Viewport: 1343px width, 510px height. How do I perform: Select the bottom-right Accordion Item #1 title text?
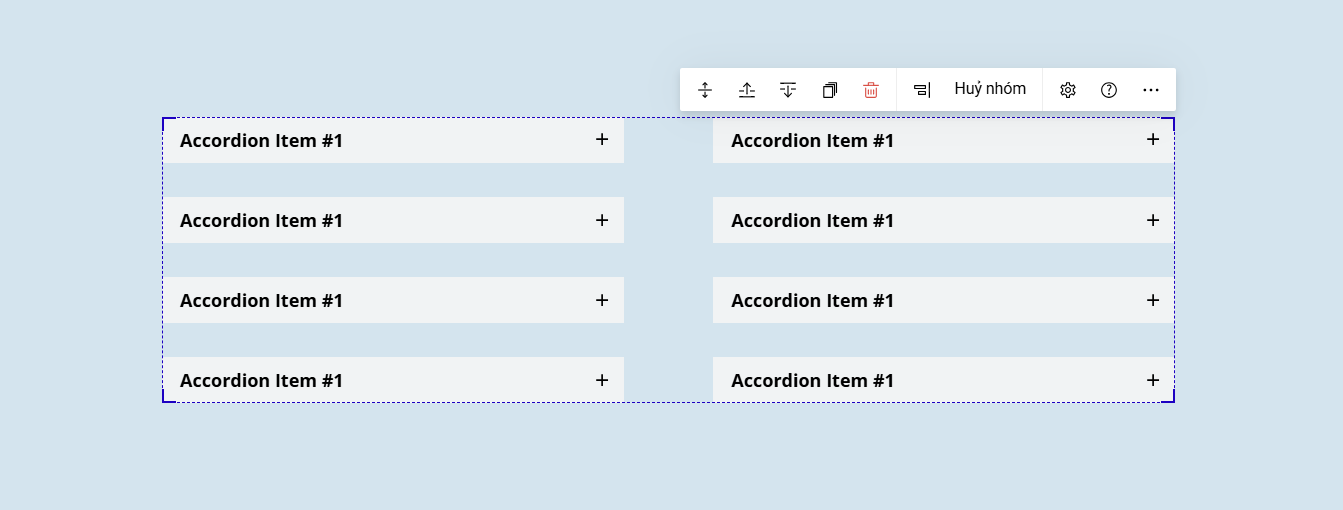click(812, 381)
